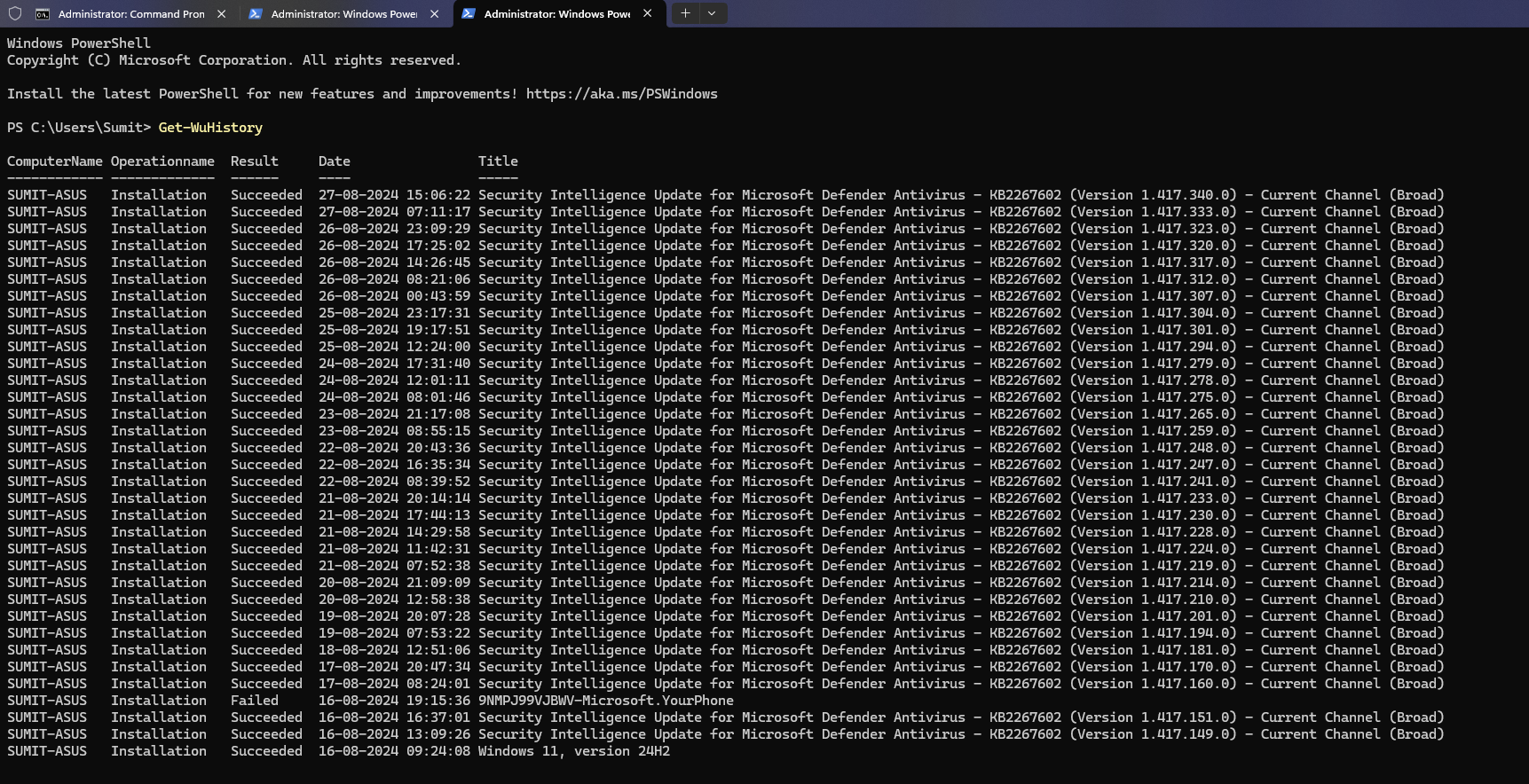The width and height of the screenshot is (1529, 784).
Task: Click the 9NMPJ99VJBWV-Microsoft.YourPhone title
Action: coord(606,701)
